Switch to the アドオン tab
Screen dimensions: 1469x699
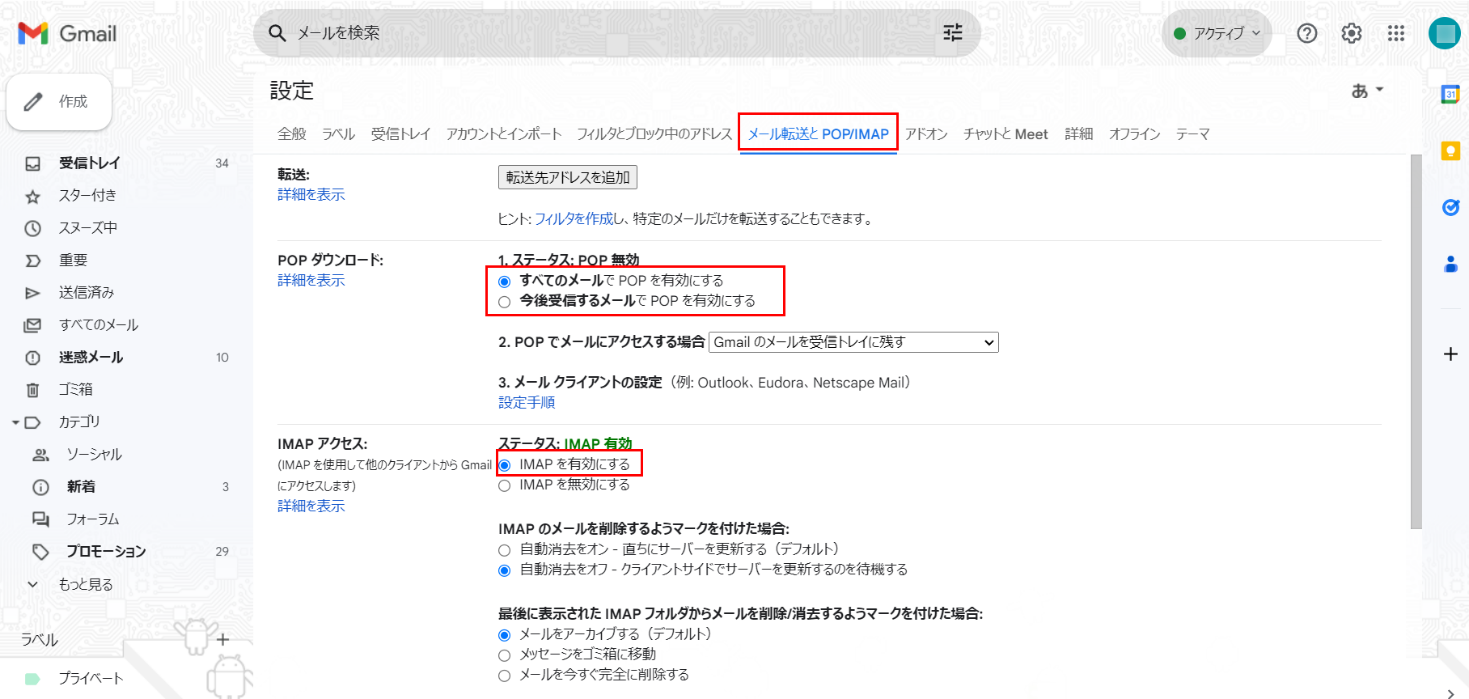click(x=926, y=134)
